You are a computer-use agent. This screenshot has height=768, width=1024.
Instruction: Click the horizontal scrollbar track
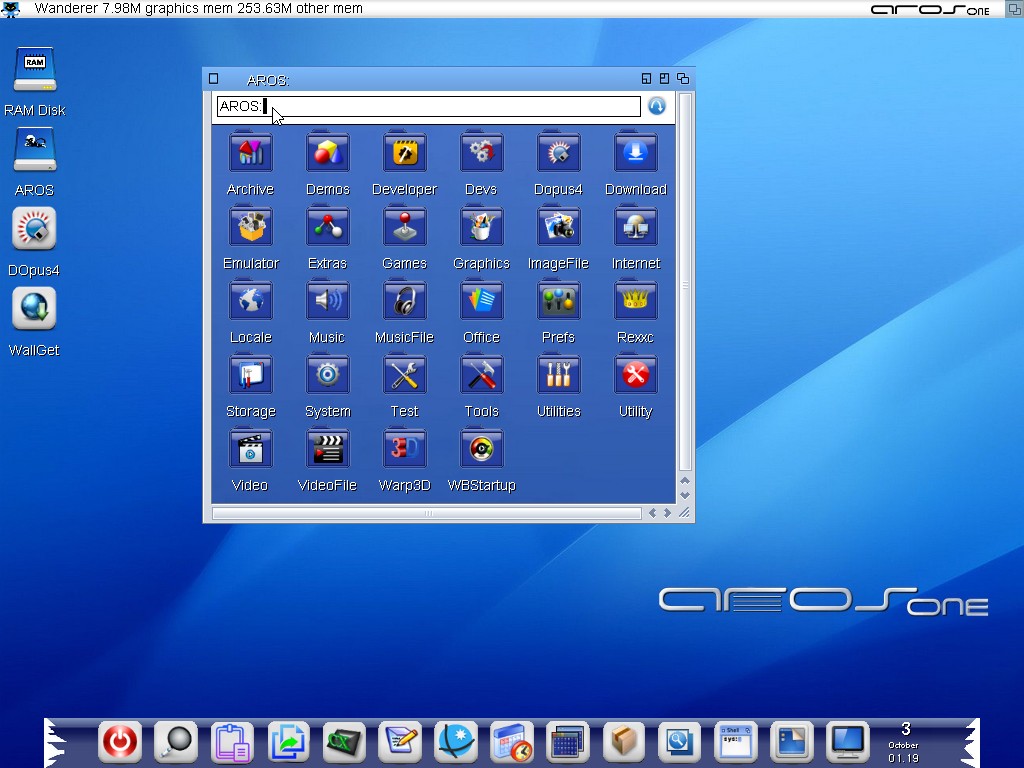pyautogui.click(x=427, y=513)
